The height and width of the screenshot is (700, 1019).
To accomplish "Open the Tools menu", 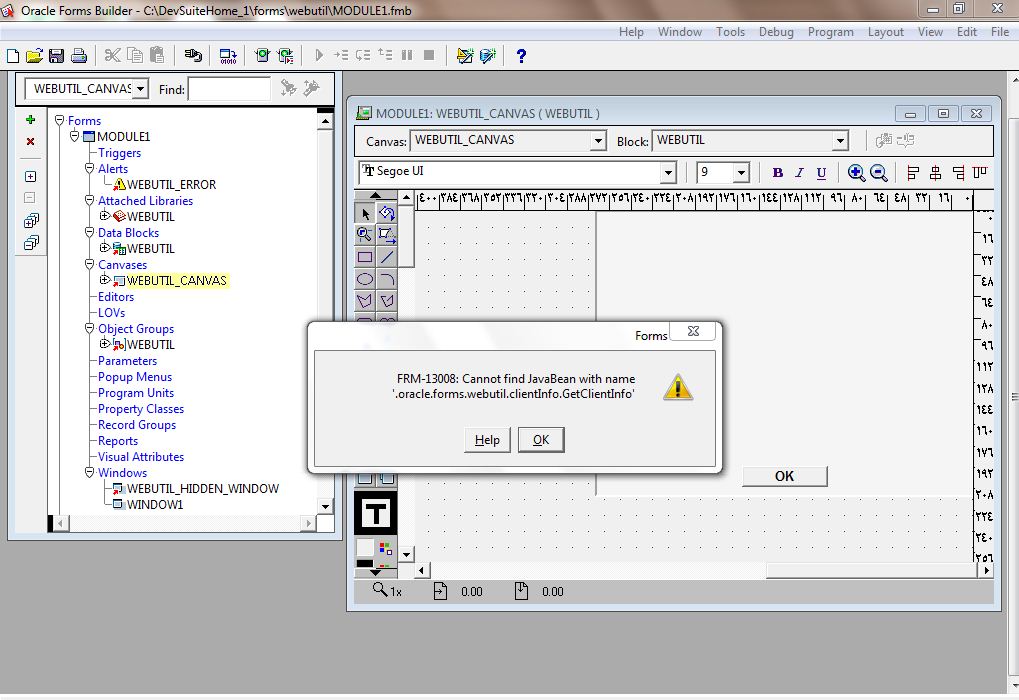I will click(730, 32).
